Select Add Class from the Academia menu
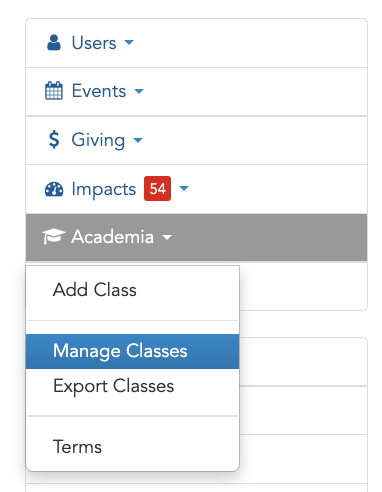 pyautogui.click(x=95, y=289)
